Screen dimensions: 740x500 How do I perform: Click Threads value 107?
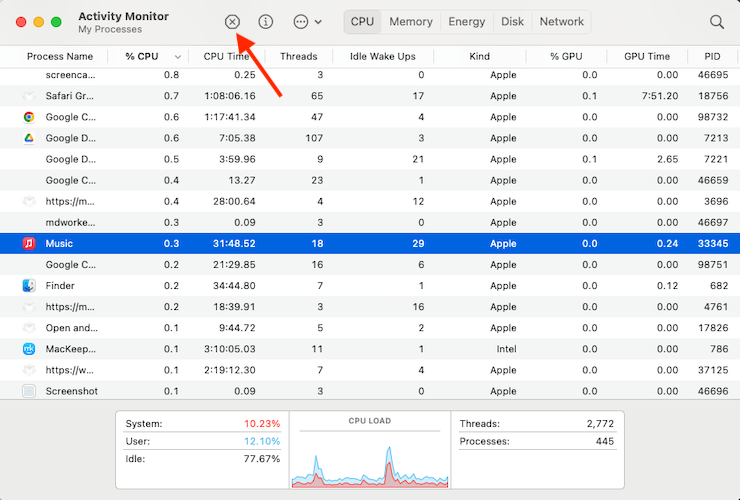(314, 138)
